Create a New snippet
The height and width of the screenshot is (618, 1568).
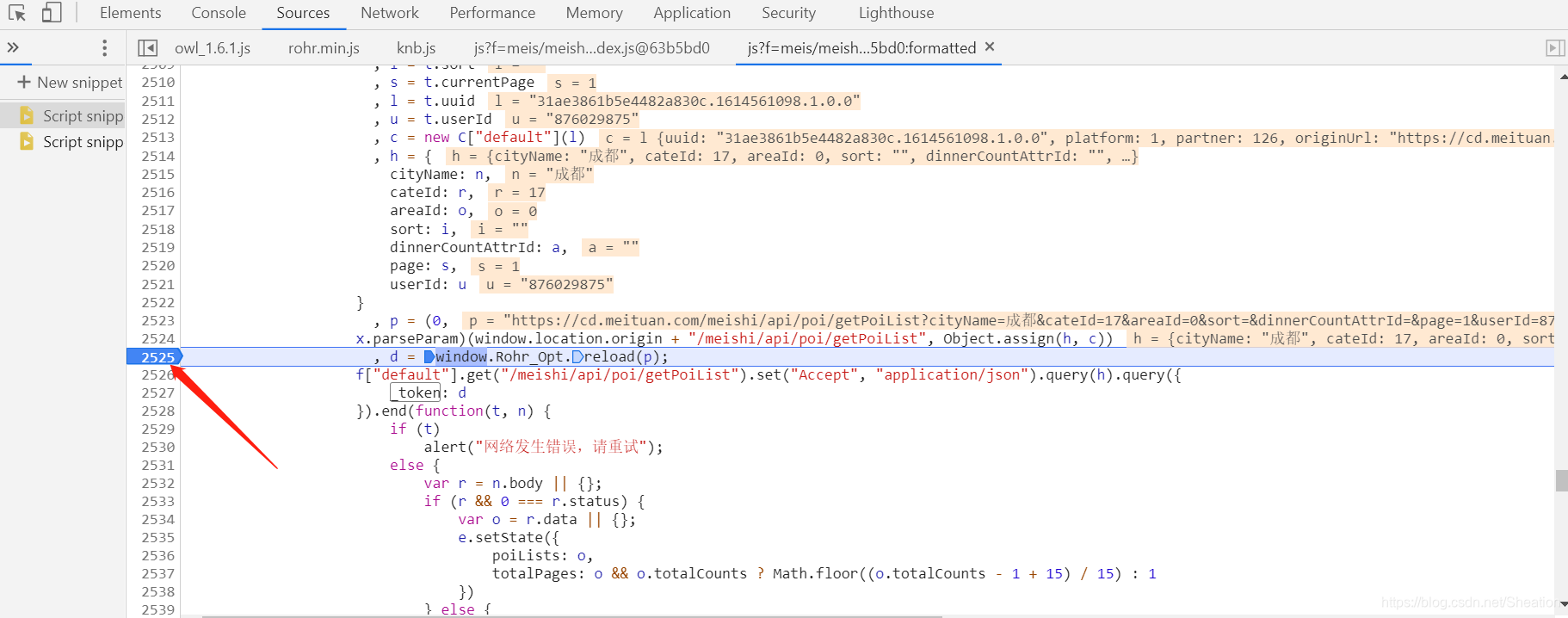70,83
